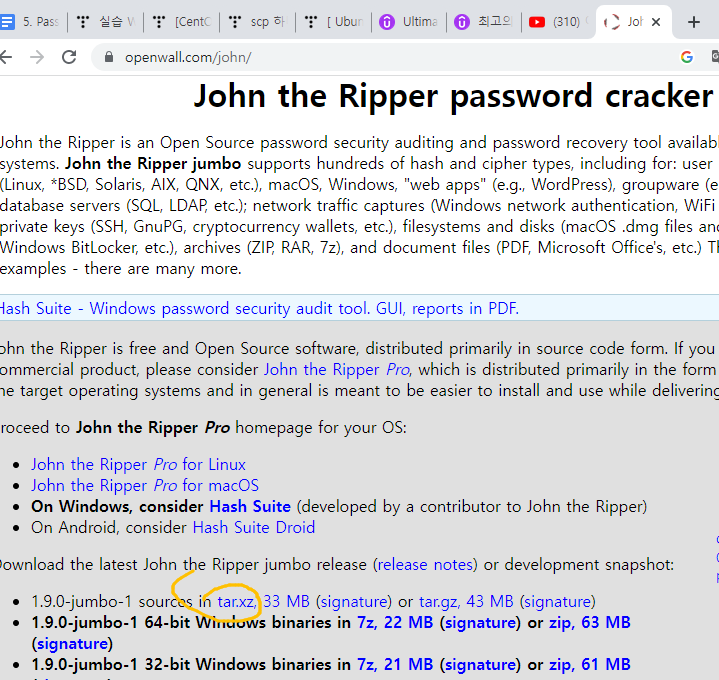Viewport: 719px width, 680px height.
Task: Switch to the 'Ultima' tab
Action: click(409, 22)
